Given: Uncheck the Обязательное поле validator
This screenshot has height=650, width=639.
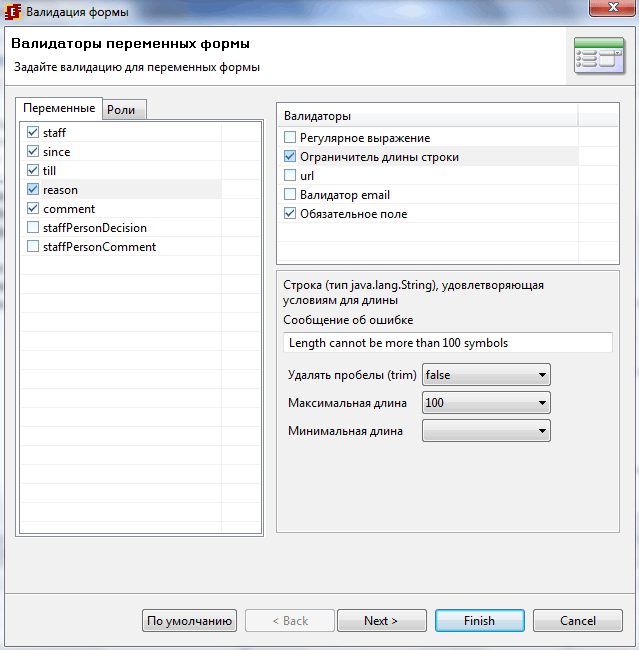Looking at the screenshot, I should [x=290, y=213].
